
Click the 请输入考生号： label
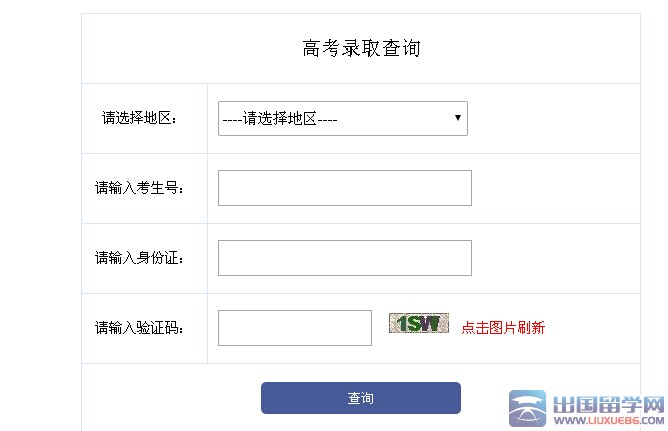[139, 188]
